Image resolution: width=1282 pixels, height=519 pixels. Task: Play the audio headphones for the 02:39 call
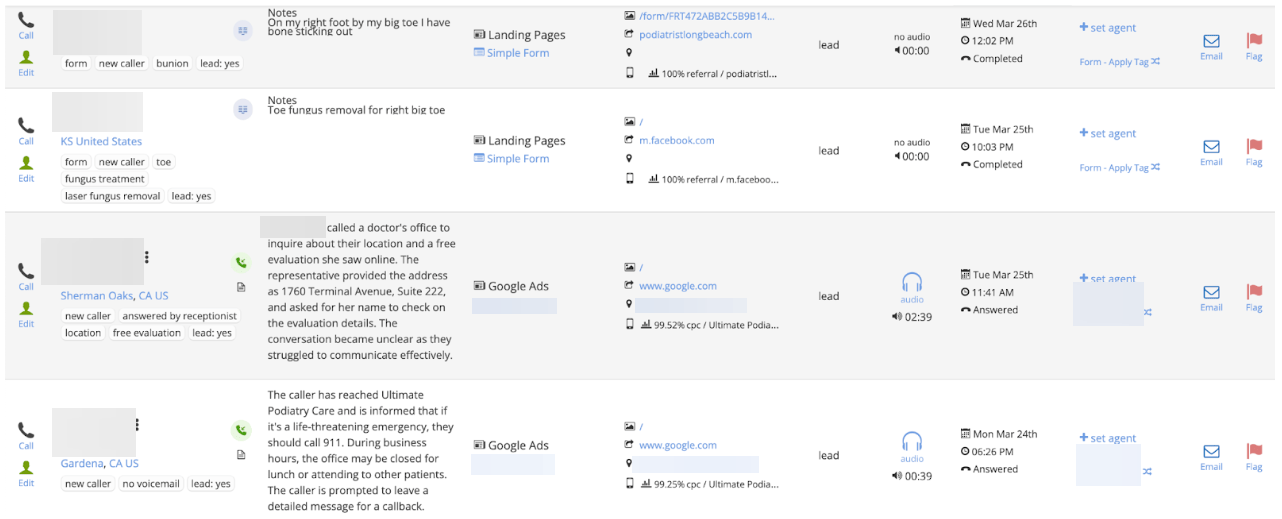coord(911,282)
